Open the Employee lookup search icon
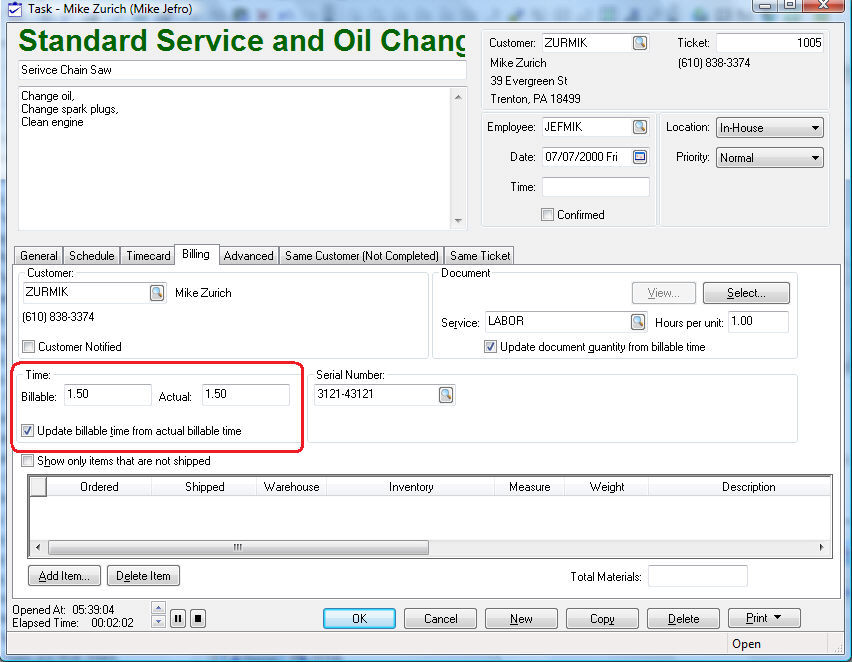The height and width of the screenshot is (662, 852). click(640, 127)
